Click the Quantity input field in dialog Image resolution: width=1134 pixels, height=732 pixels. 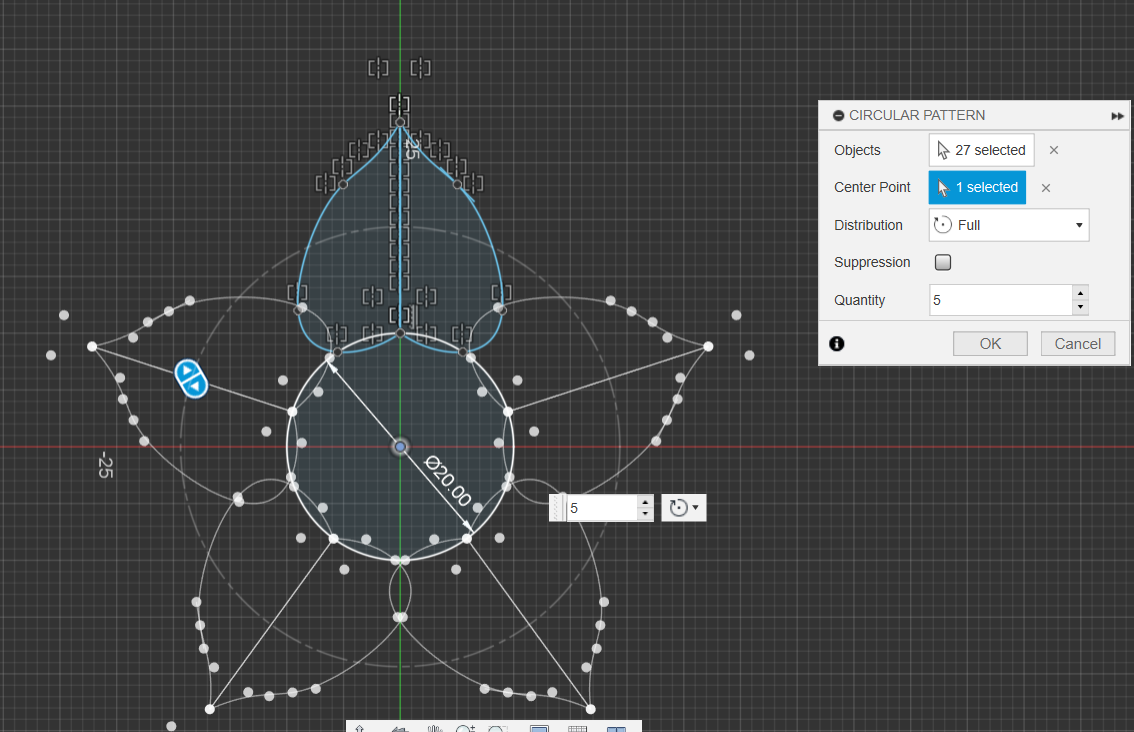tap(998, 300)
